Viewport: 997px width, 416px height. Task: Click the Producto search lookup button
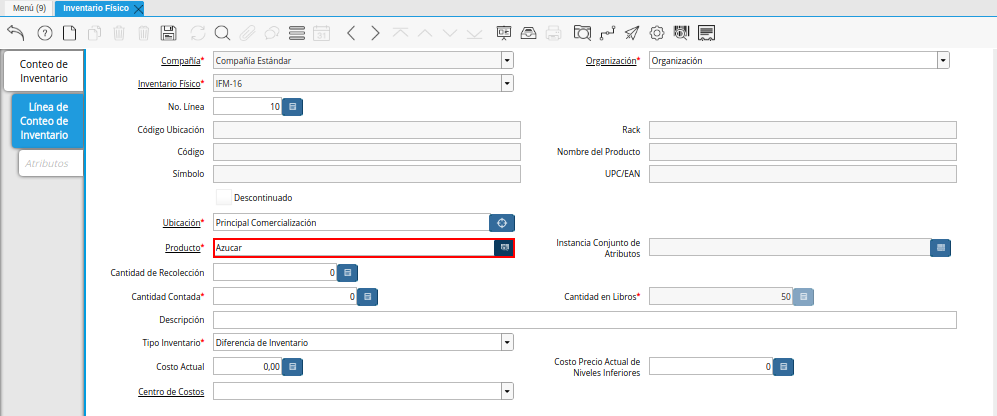[505, 247]
